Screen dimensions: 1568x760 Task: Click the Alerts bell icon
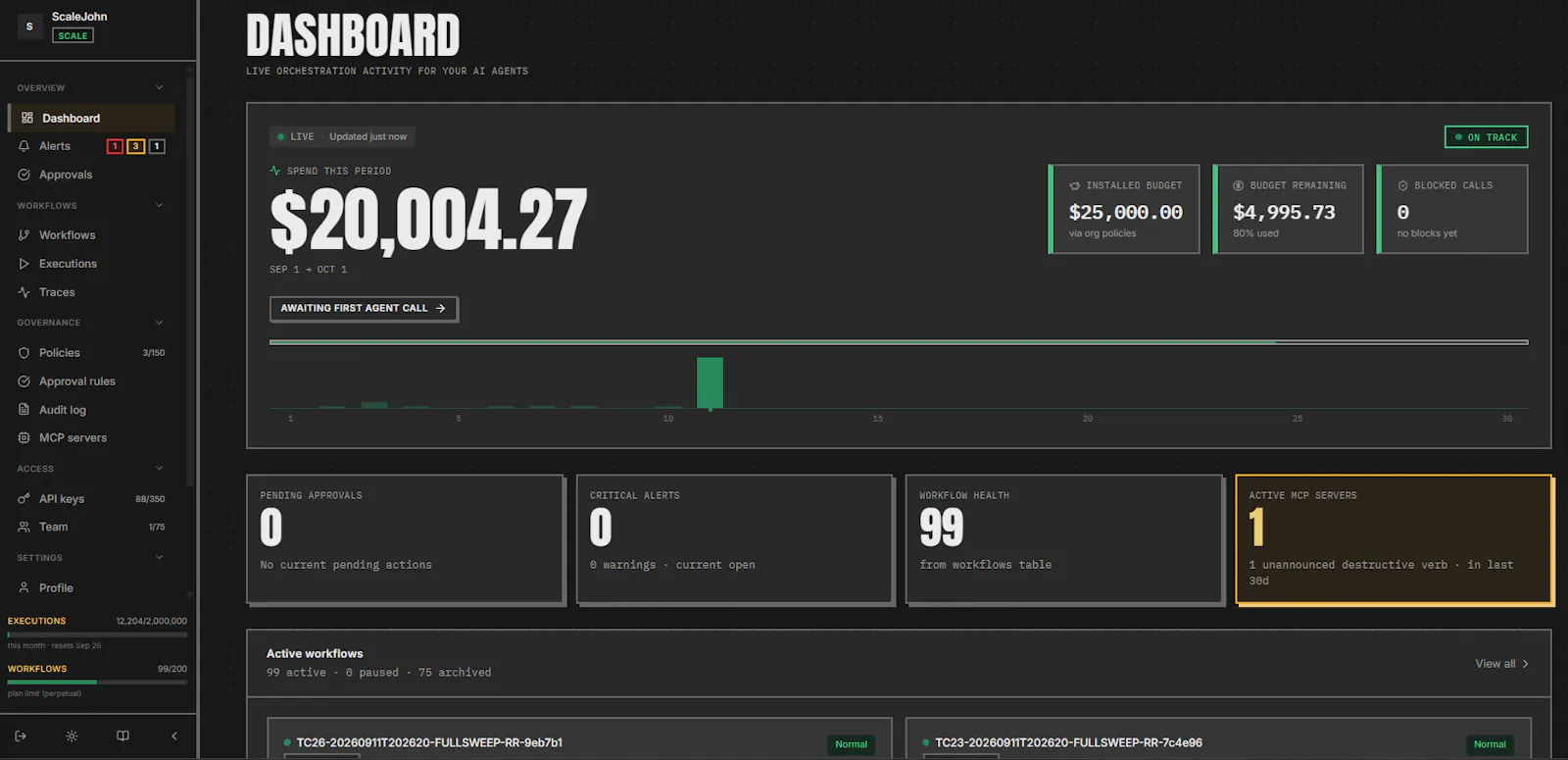pos(24,146)
